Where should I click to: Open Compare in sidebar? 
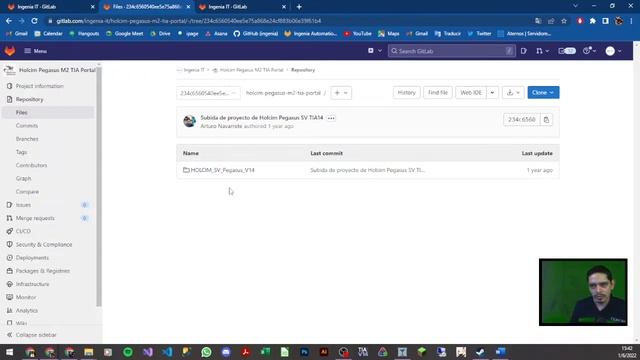[x=27, y=191]
